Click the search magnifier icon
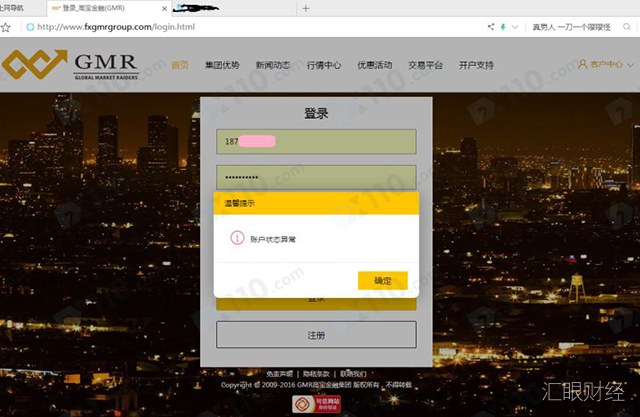Viewport: 640px width, 417px height. (x=627, y=27)
